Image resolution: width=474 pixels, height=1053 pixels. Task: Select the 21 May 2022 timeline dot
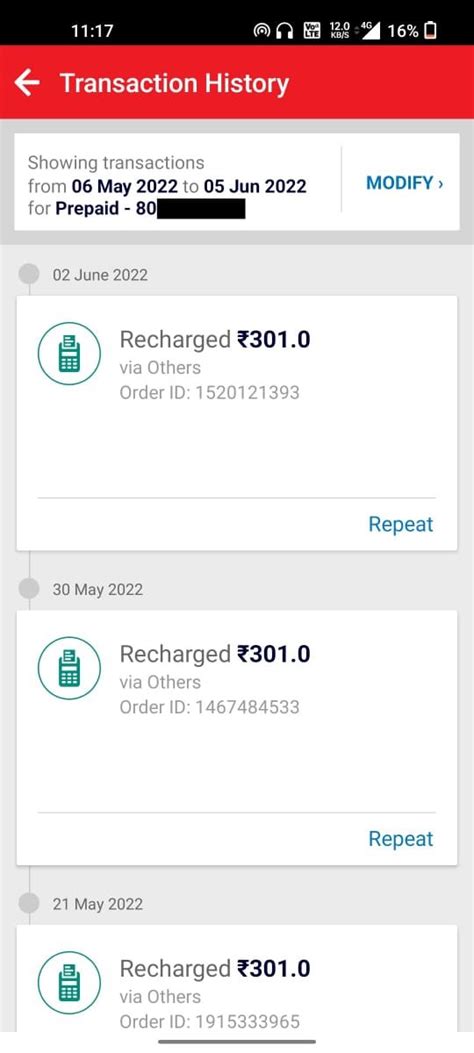tap(29, 903)
